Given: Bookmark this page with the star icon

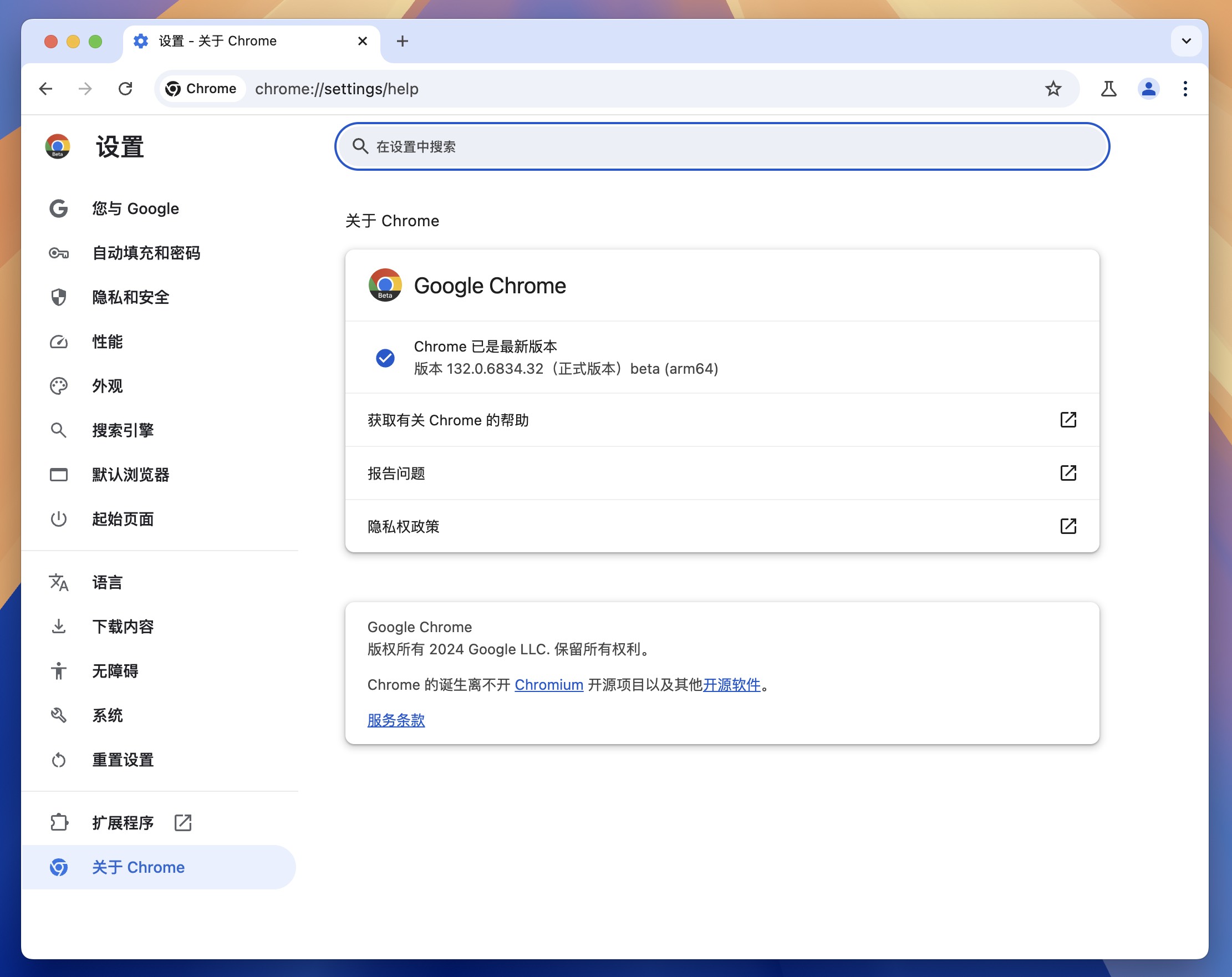Looking at the screenshot, I should coord(1053,89).
